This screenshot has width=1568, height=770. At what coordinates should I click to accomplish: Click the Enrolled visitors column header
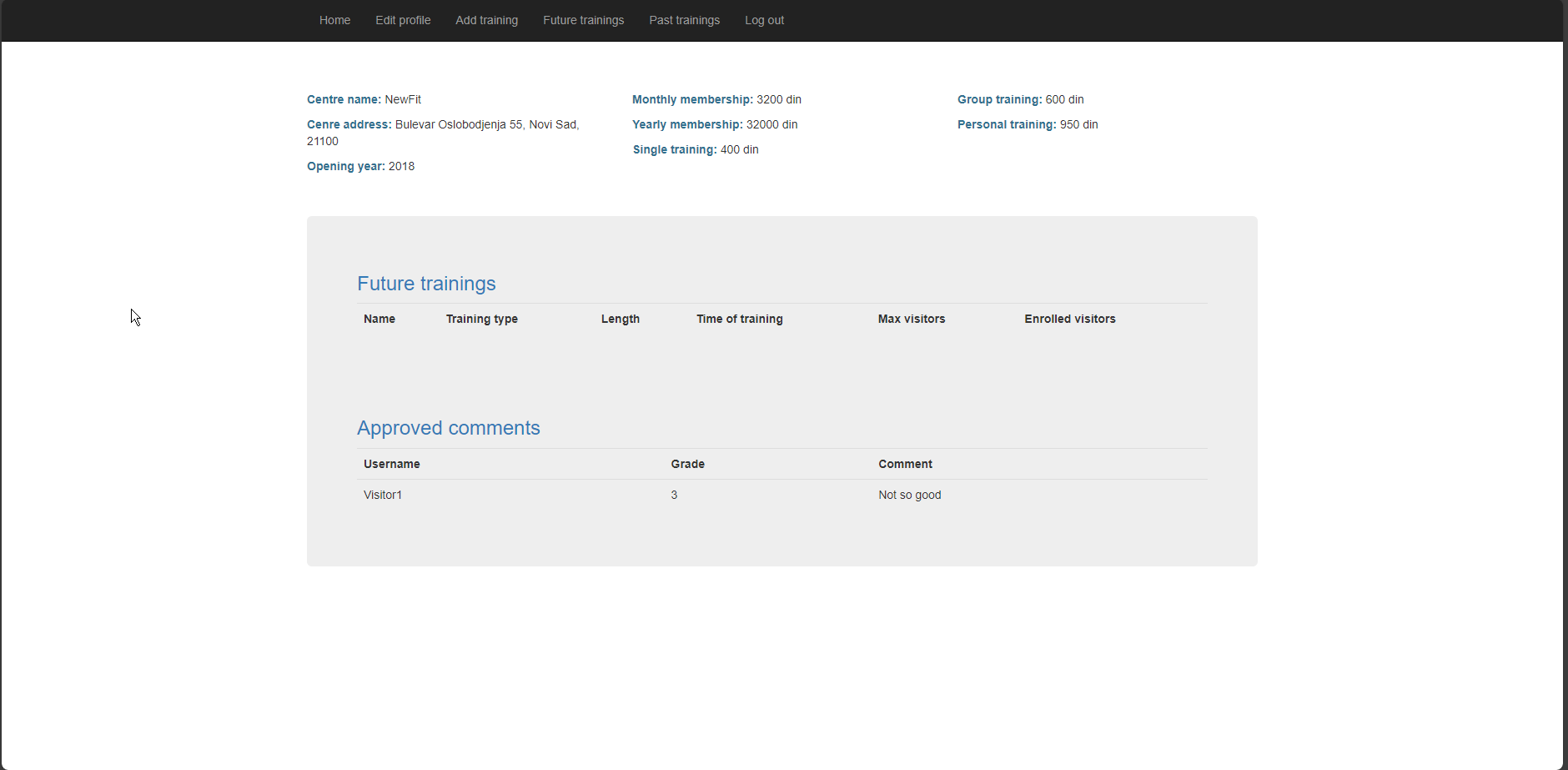pyautogui.click(x=1070, y=319)
